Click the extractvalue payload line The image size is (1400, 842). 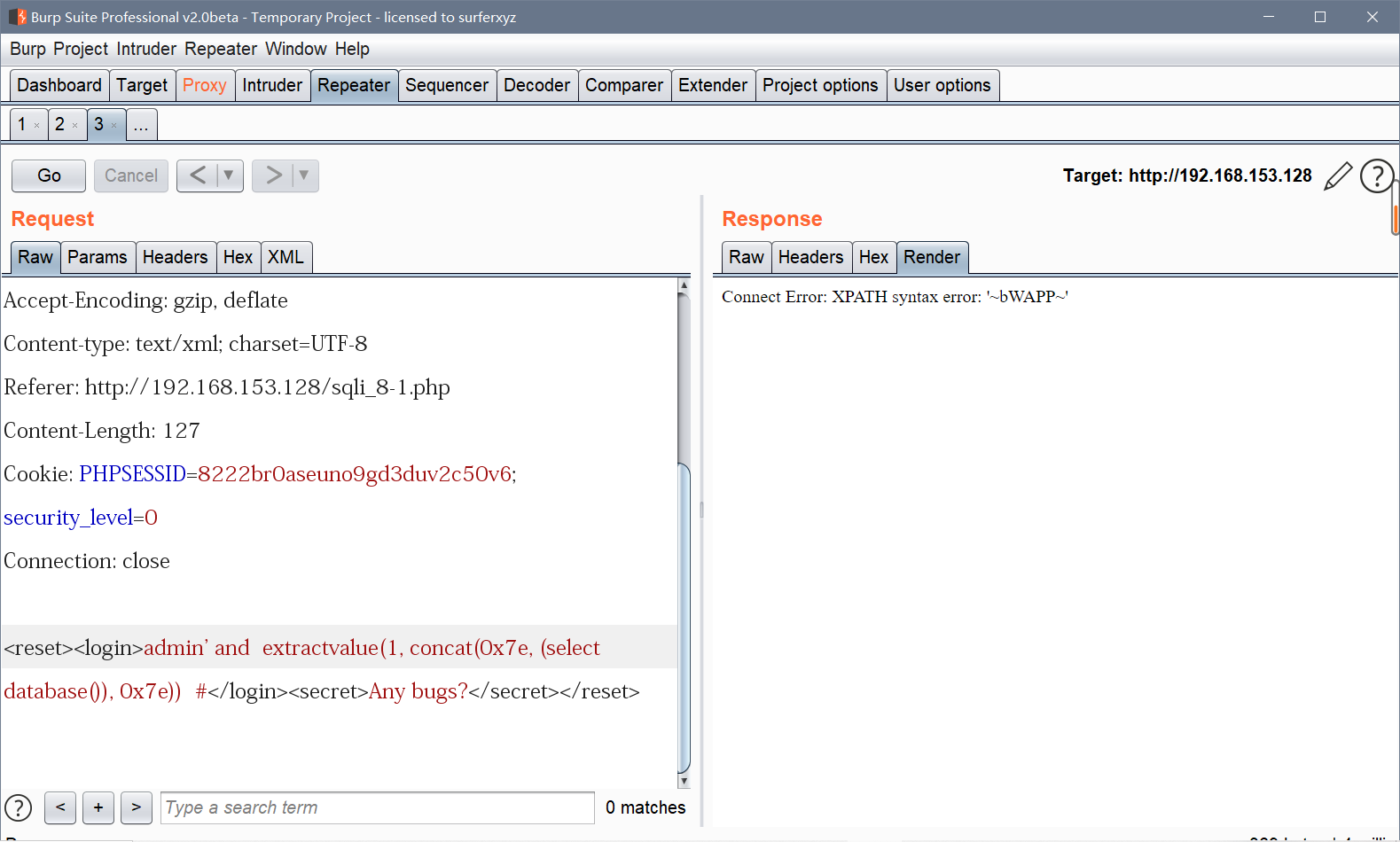(x=339, y=647)
